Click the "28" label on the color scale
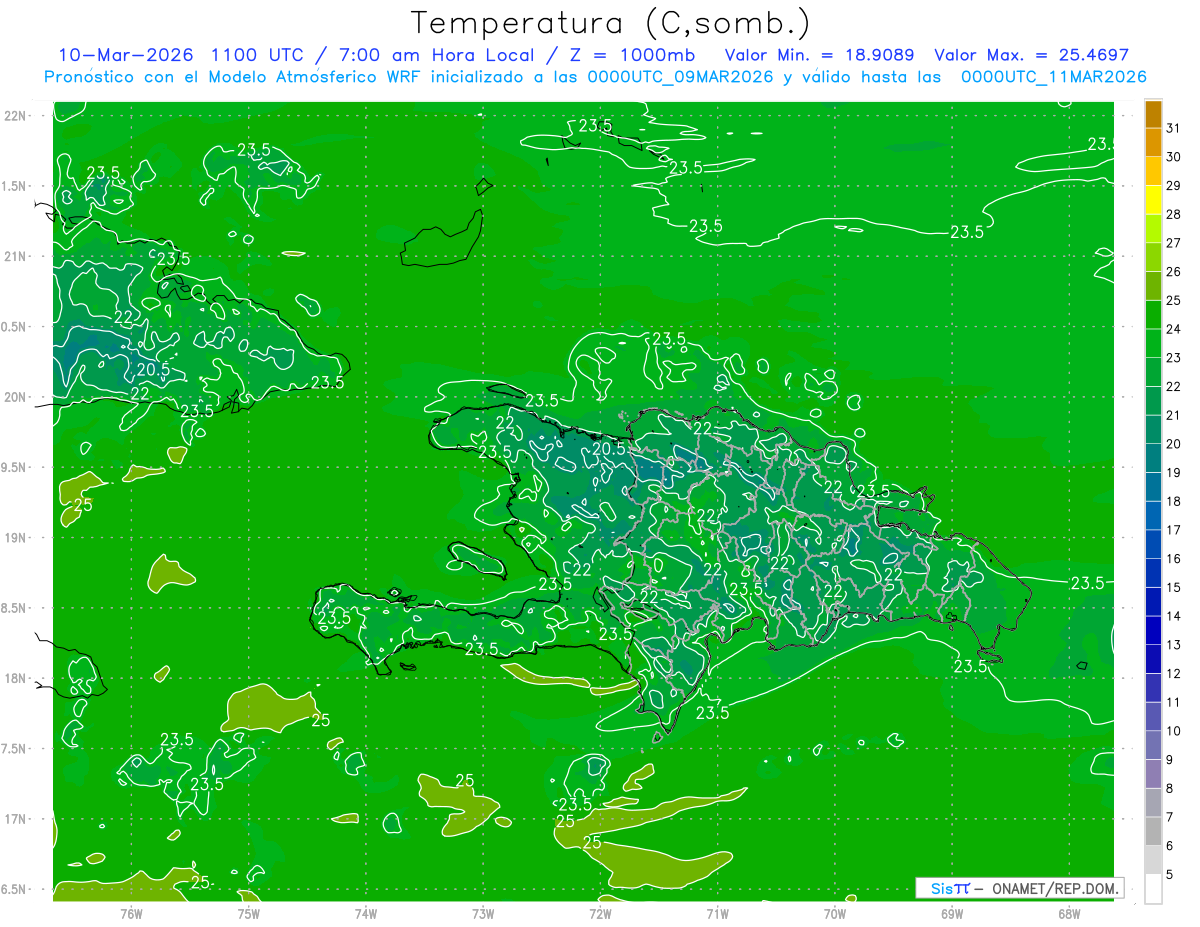This screenshot has width=1200, height=927. pos(1173,215)
